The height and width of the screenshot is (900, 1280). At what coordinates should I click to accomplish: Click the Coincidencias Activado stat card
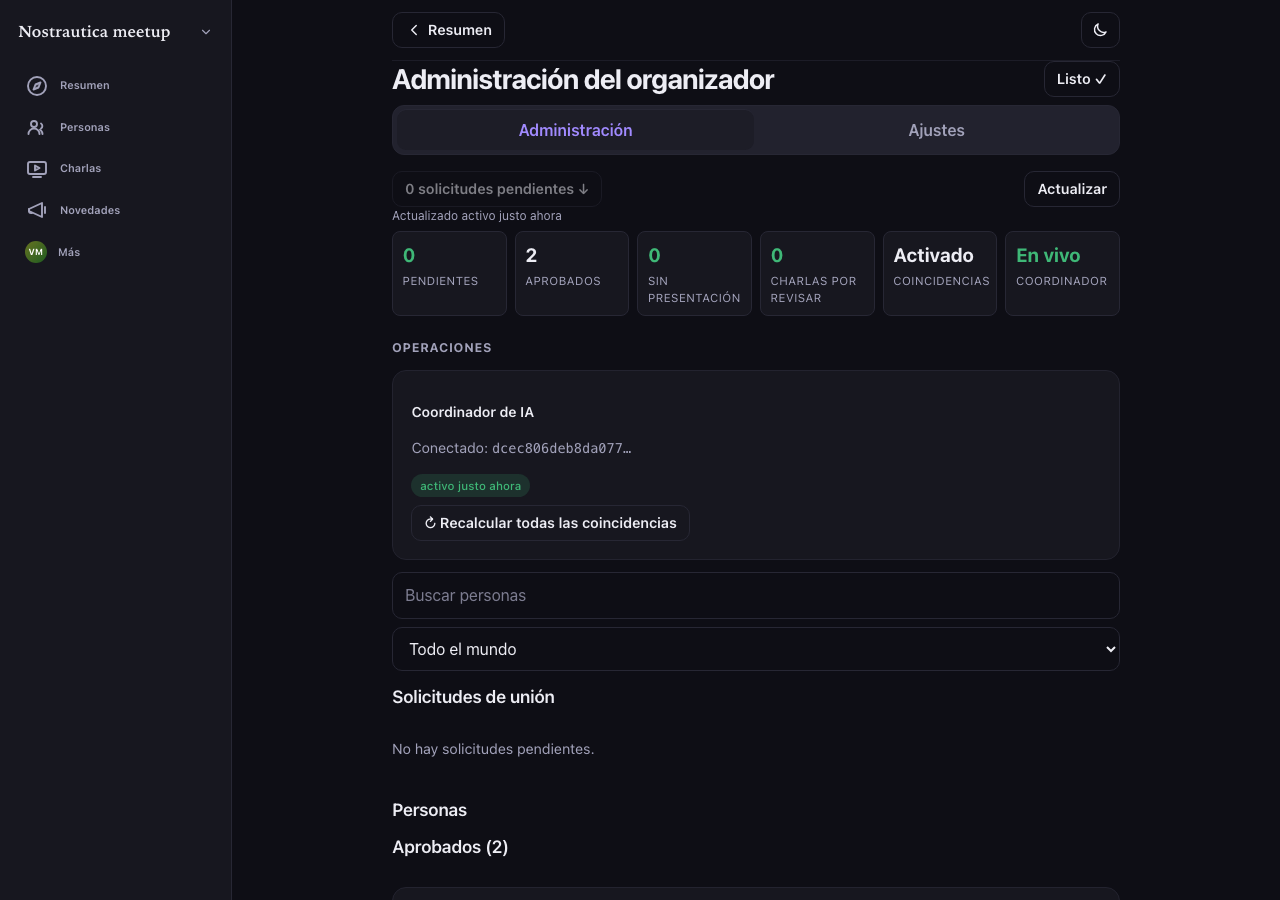pos(940,273)
